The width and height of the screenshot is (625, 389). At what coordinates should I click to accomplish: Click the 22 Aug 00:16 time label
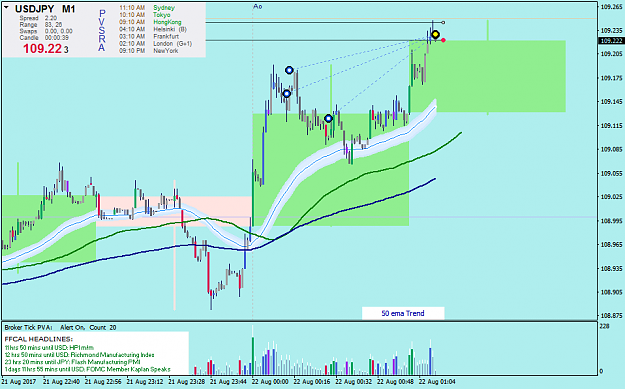312,382
